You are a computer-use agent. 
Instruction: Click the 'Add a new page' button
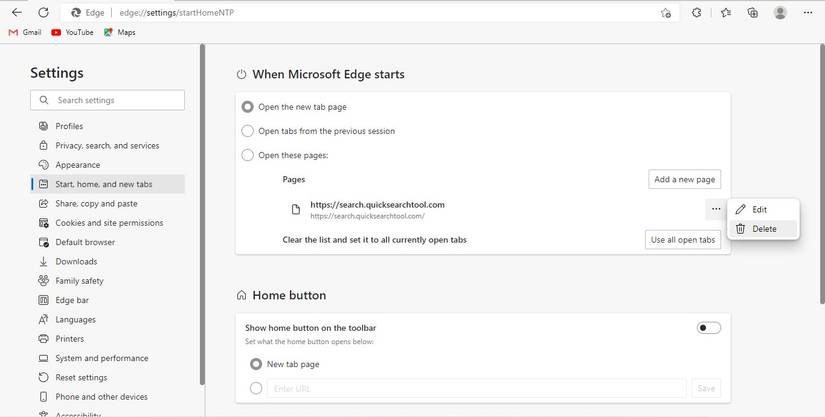coord(684,179)
